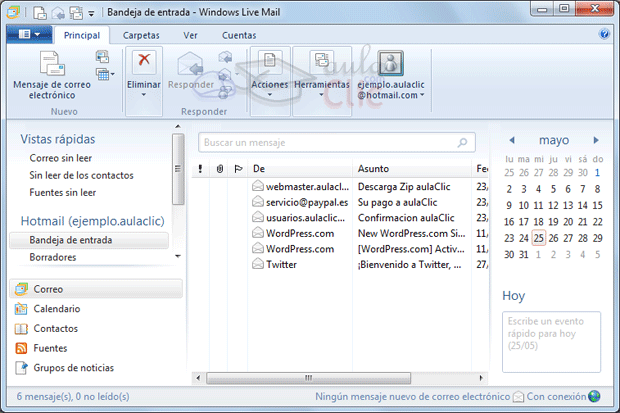This screenshot has width=620, height=413.
Task: Switch to the Principal tab
Action: (x=82, y=35)
